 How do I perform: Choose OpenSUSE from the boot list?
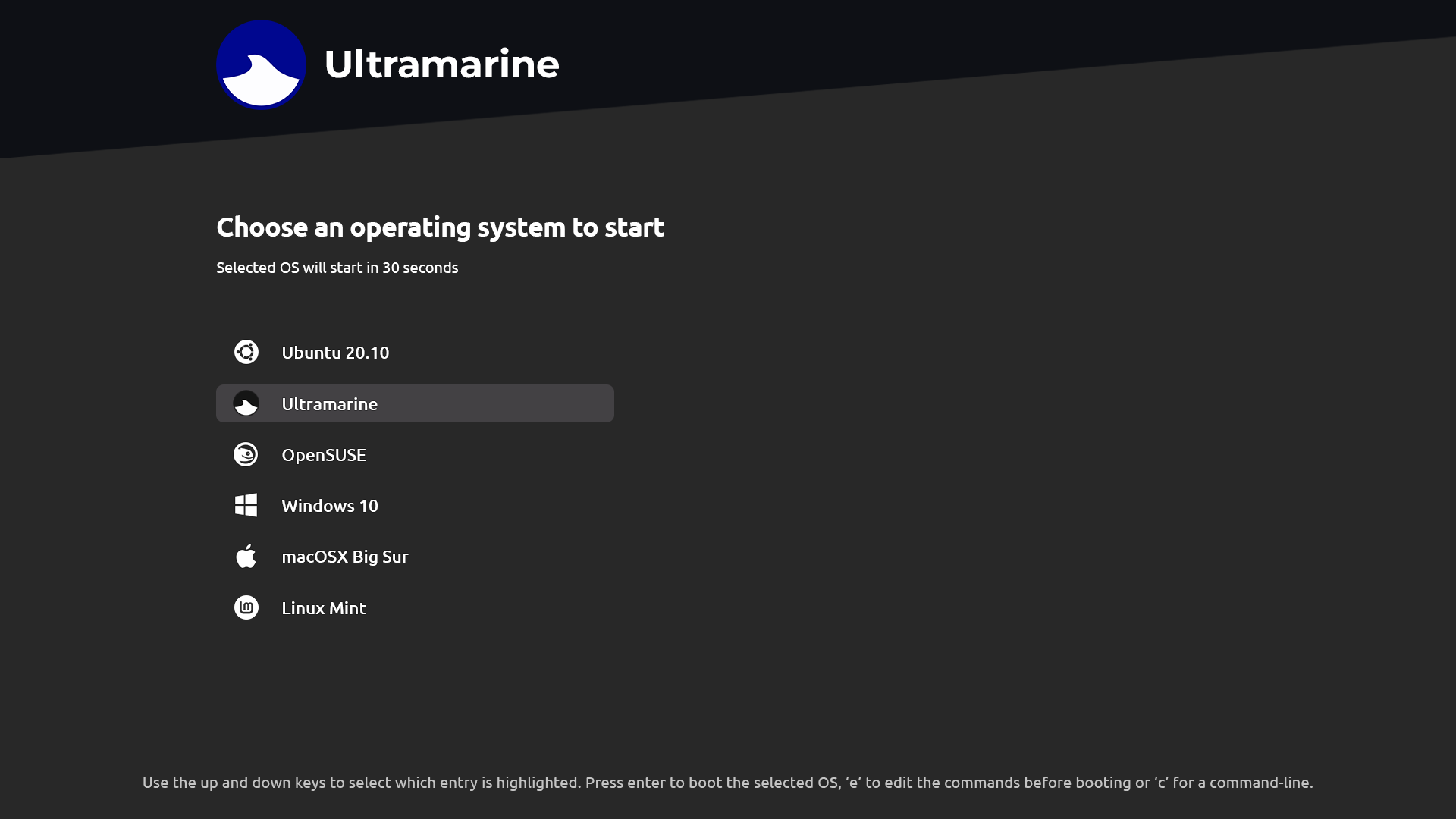point(415,454)
